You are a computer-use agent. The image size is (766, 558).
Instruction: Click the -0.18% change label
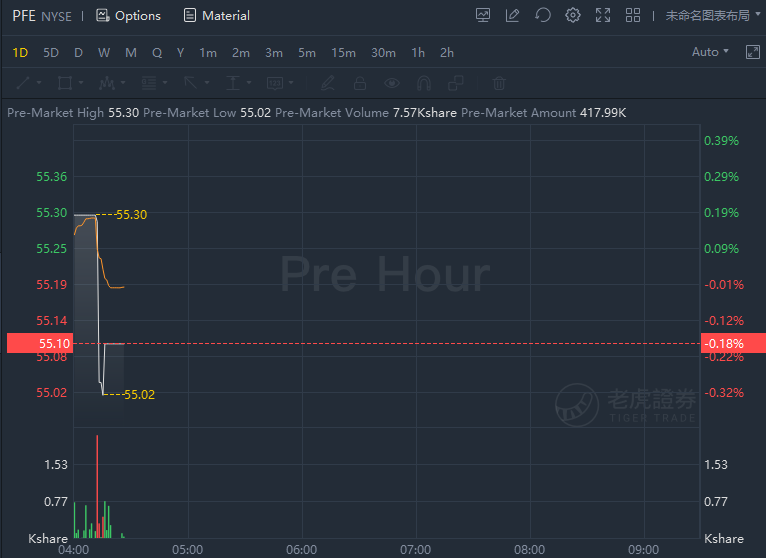[x=733, y=343]
